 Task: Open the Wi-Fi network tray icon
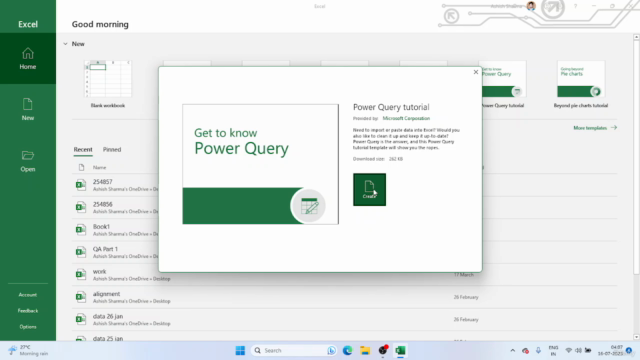[568, 350]
